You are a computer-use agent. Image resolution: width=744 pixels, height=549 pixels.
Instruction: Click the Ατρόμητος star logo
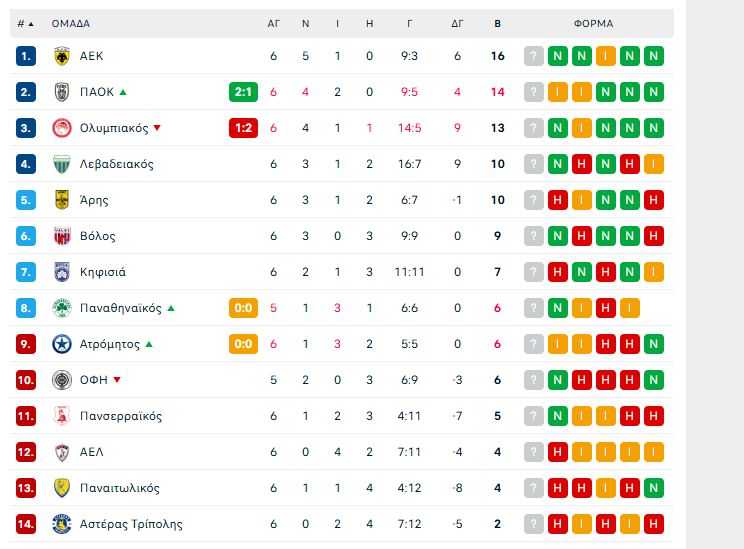point(61,344)
